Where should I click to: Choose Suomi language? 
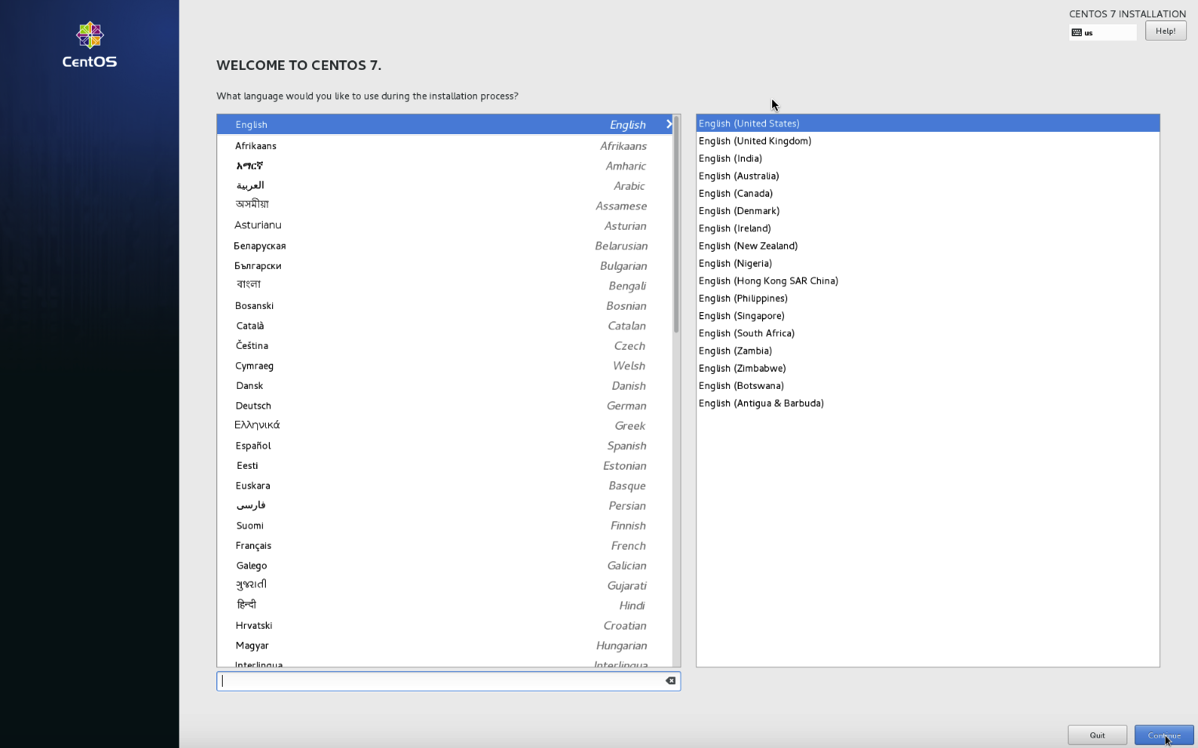click(x=445, y=525)
